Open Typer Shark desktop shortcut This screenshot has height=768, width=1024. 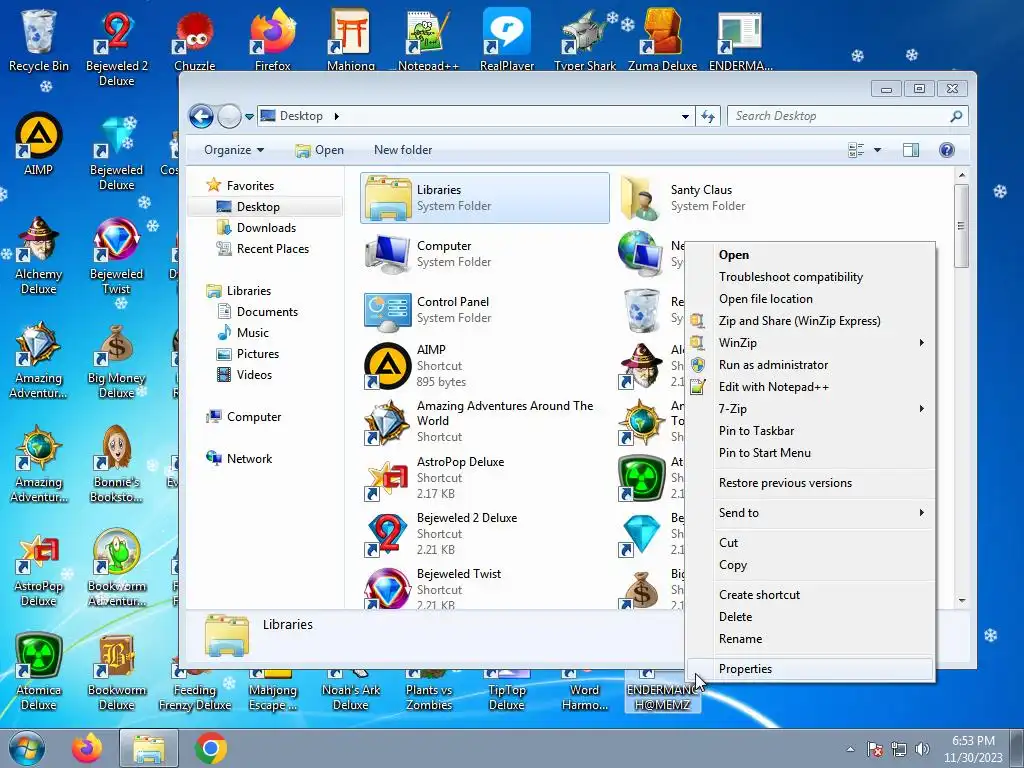pos(584,39)
